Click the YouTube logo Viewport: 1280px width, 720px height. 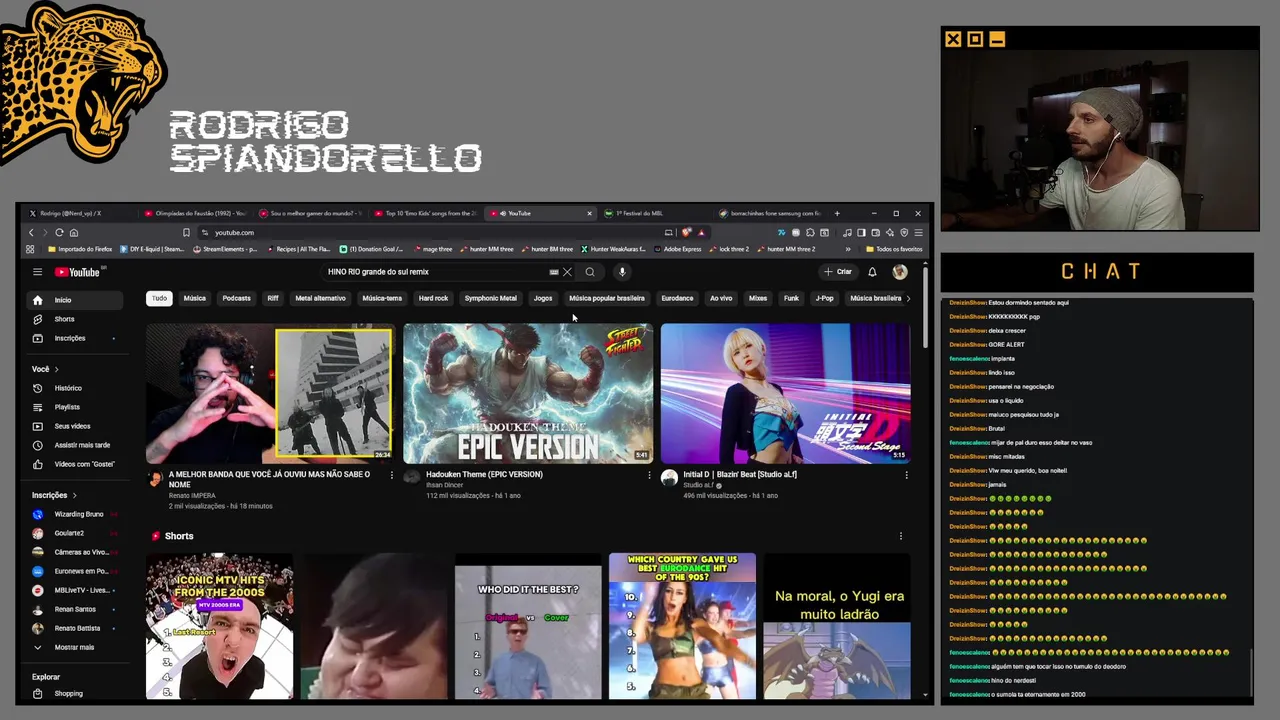[79, 272]
